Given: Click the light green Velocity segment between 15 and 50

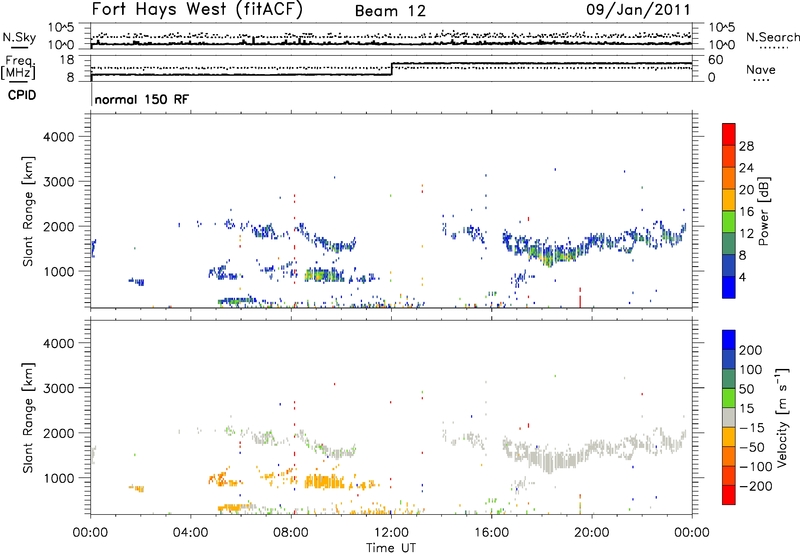Looking at the screenshot, I should 729,398.
